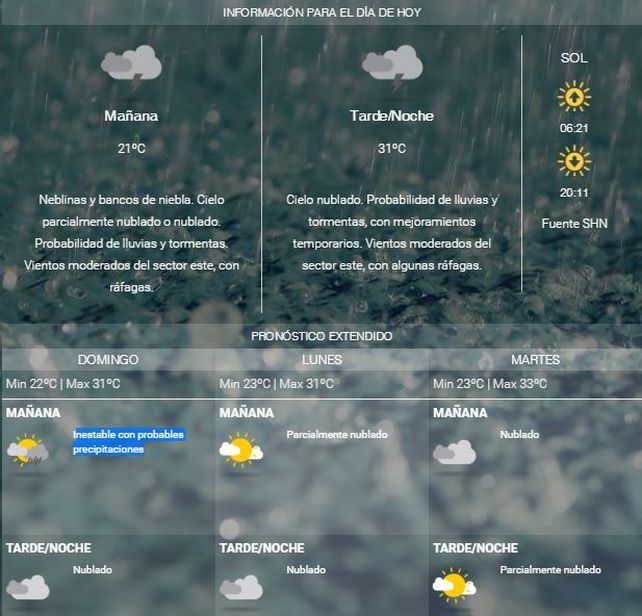
Task: Click Lunes tarde/noche cloud icon
Action: (241, 587)
